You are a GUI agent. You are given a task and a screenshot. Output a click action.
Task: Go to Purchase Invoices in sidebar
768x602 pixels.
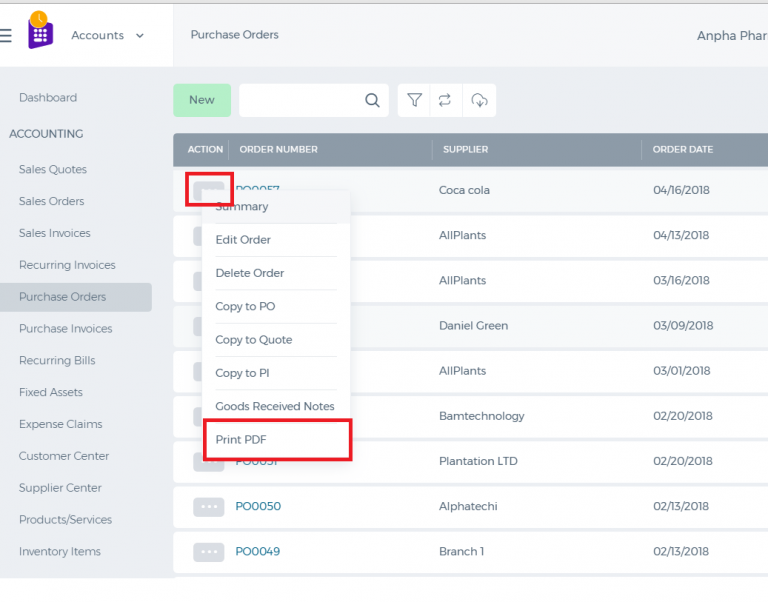point(66,329)
